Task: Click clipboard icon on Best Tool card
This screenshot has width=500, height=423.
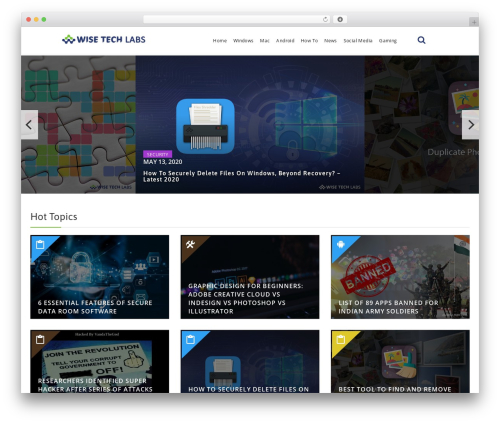Action: coord(341,339)
